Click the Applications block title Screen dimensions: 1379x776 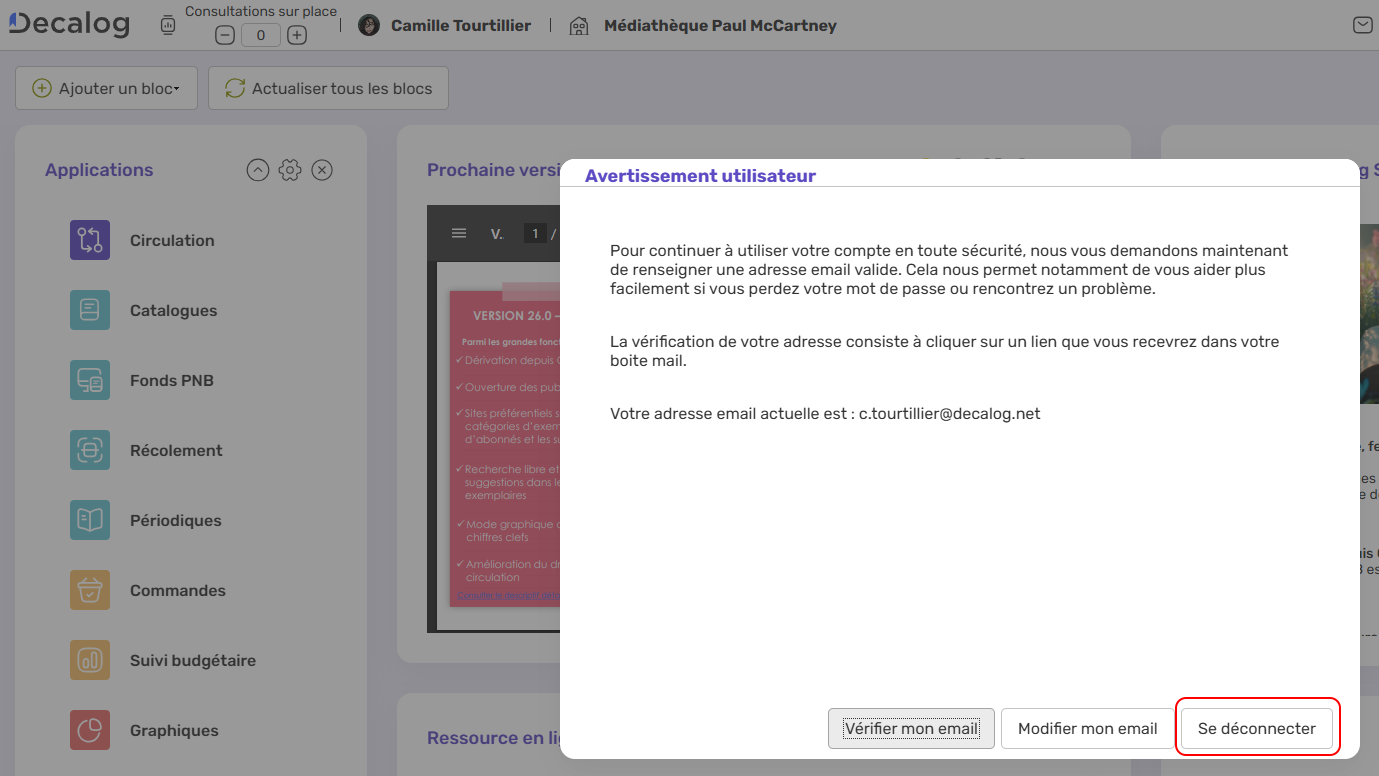[99, 170]
